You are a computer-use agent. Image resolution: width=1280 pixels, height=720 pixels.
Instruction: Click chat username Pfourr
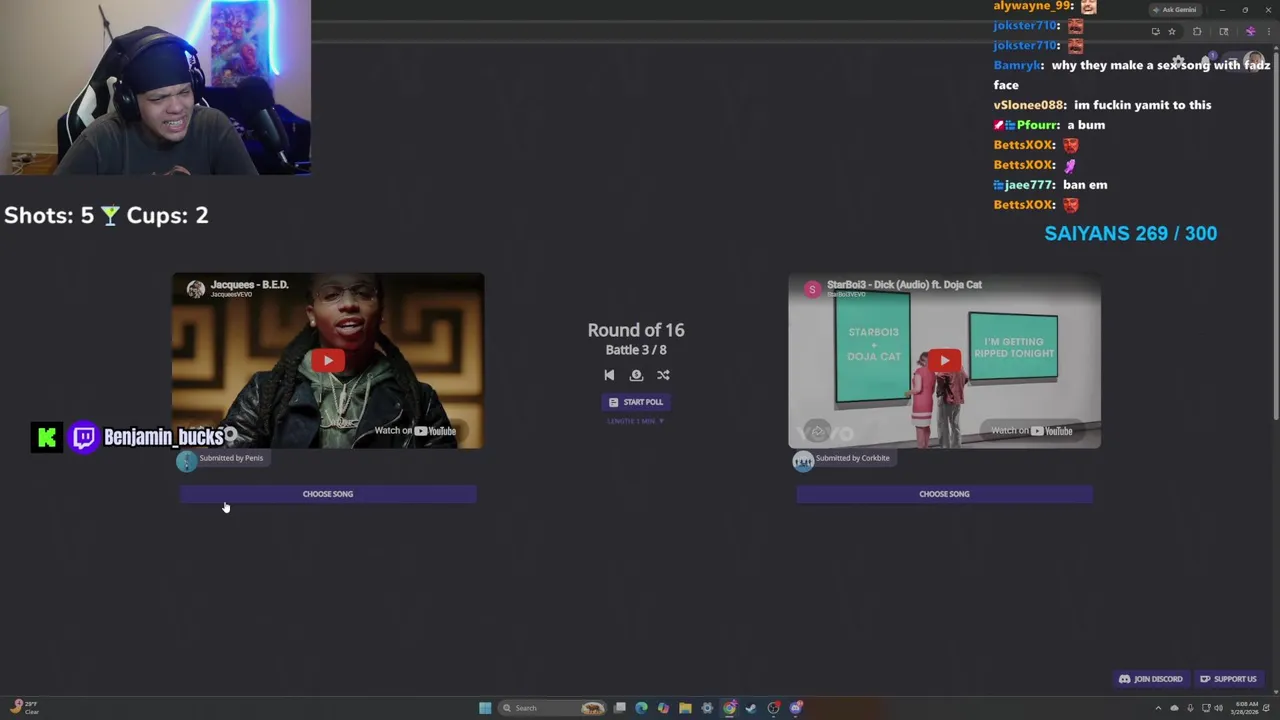click(1038, 125)
